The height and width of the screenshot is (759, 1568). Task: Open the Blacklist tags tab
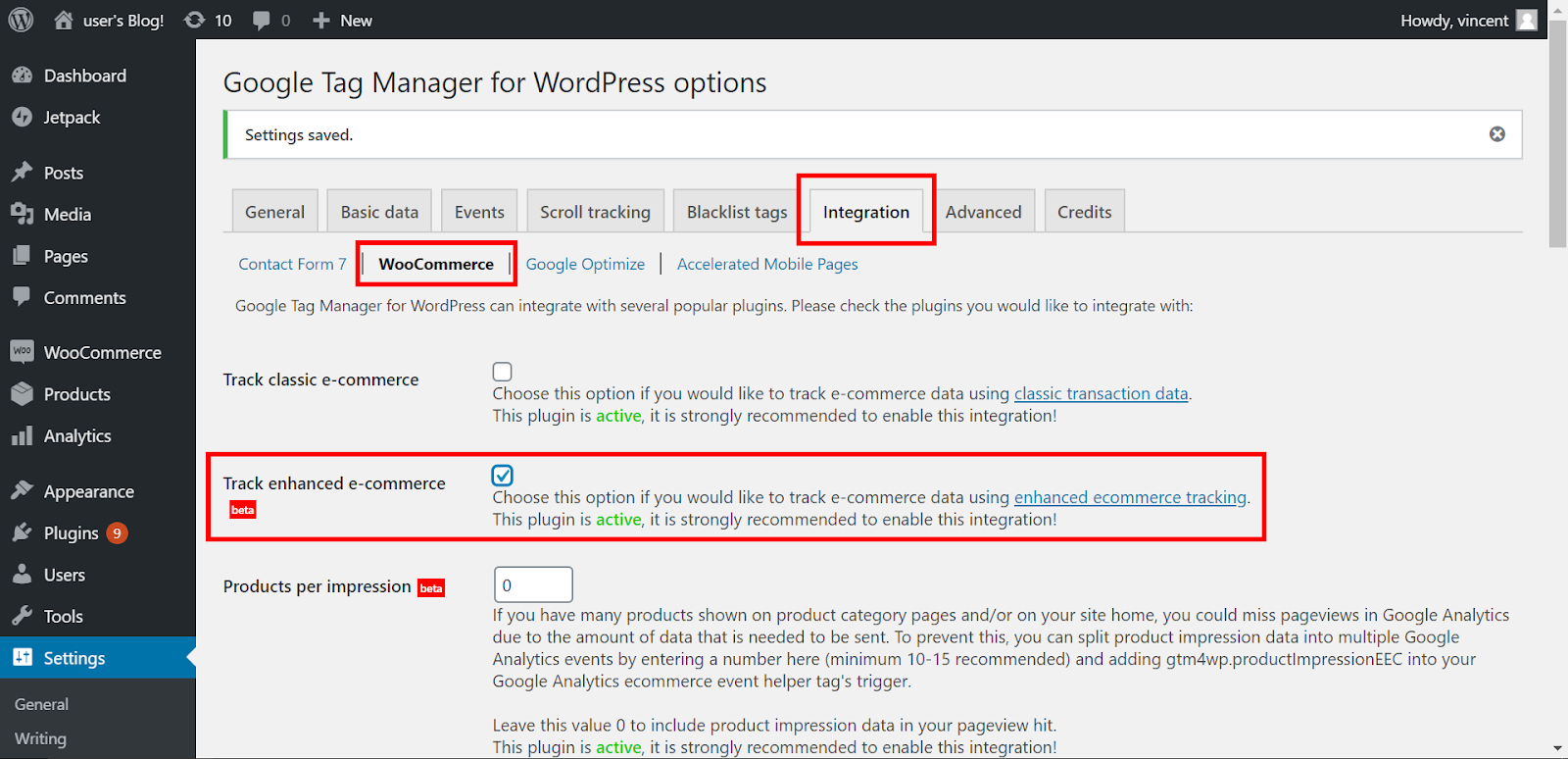tap(736, 212)
